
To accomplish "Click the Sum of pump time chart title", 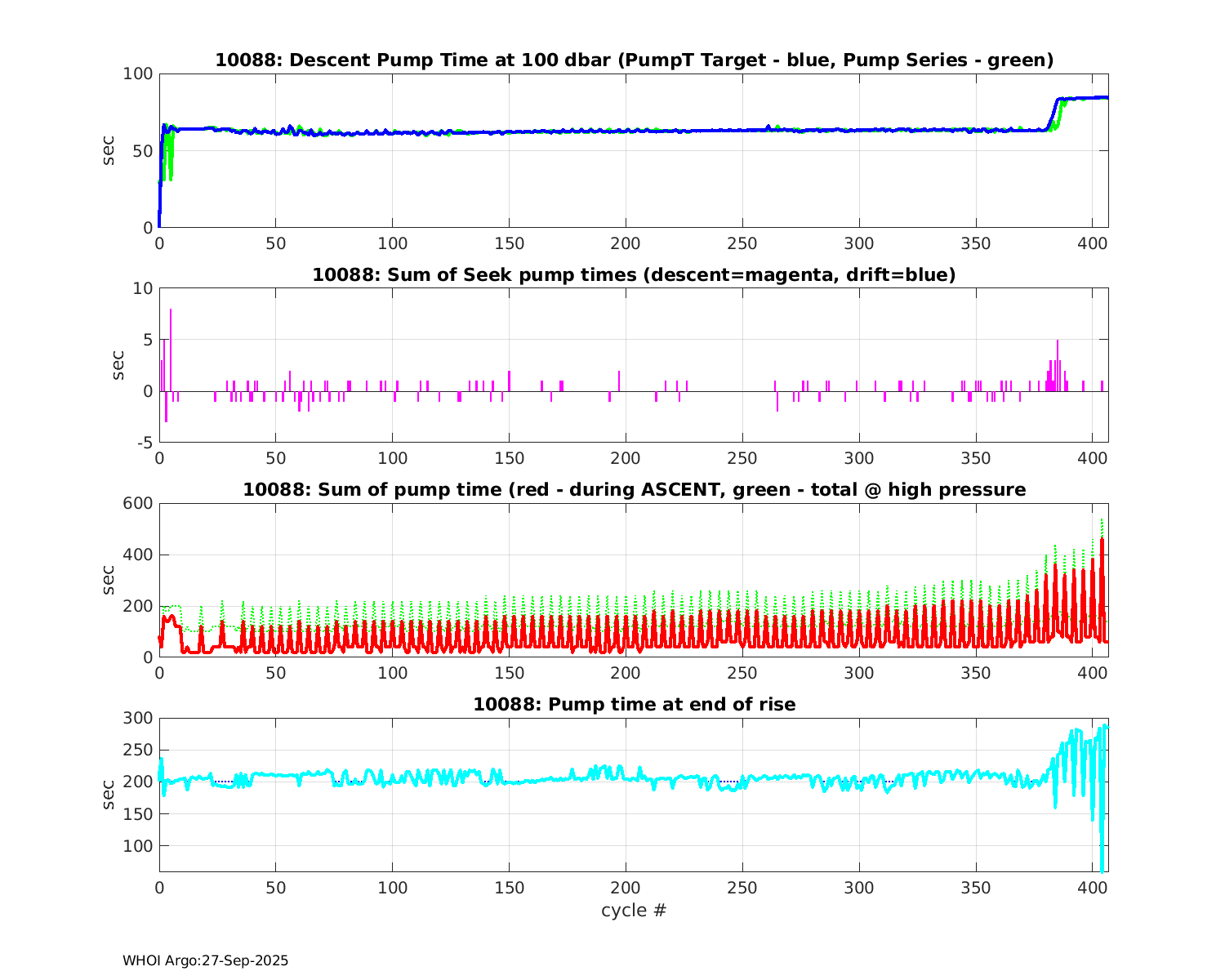I will [634, 490].
